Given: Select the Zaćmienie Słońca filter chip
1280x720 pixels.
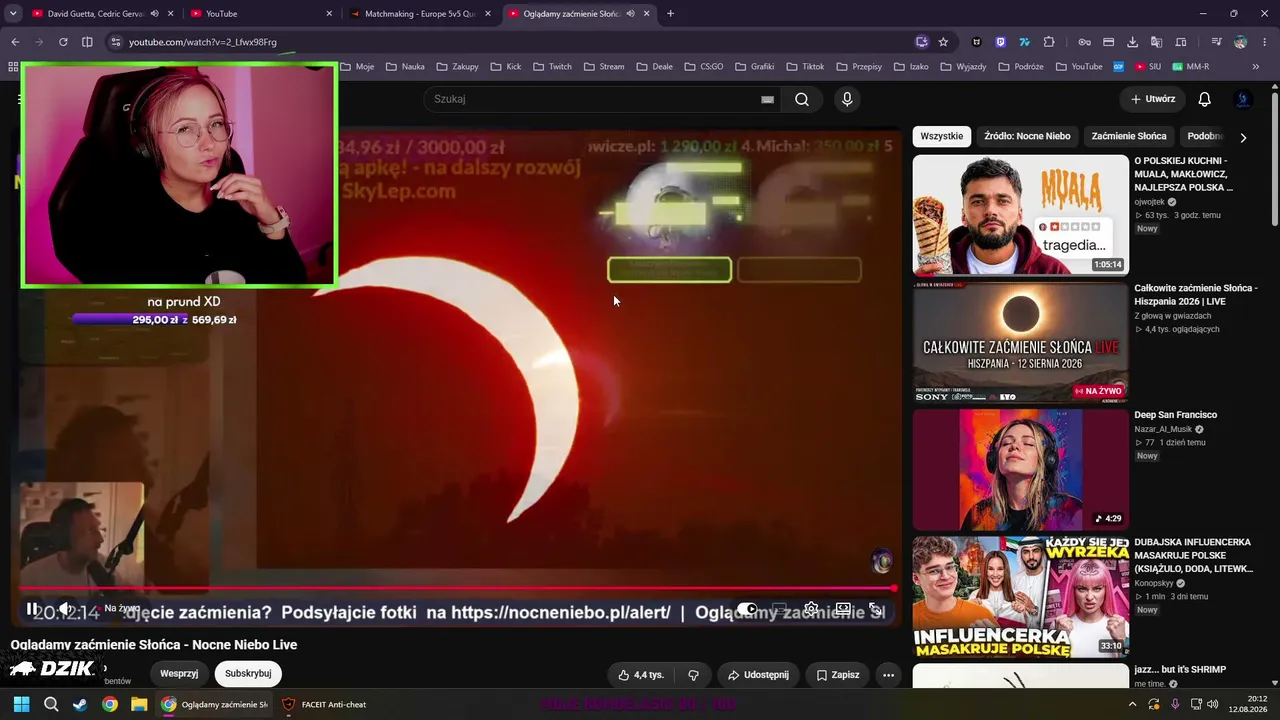Looking at the screenshot, I should click(1129, 136).
